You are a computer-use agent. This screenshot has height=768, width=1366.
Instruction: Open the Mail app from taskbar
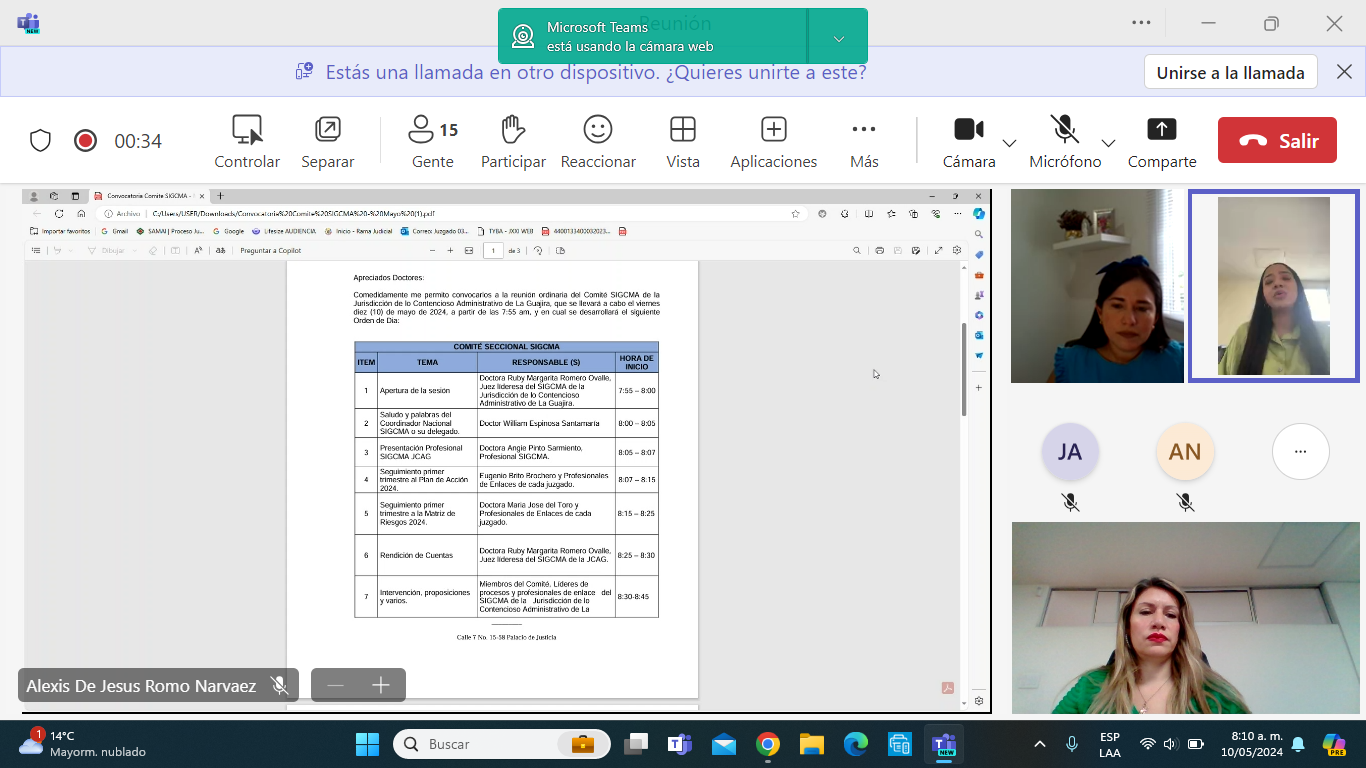click(x=724, y=744)
